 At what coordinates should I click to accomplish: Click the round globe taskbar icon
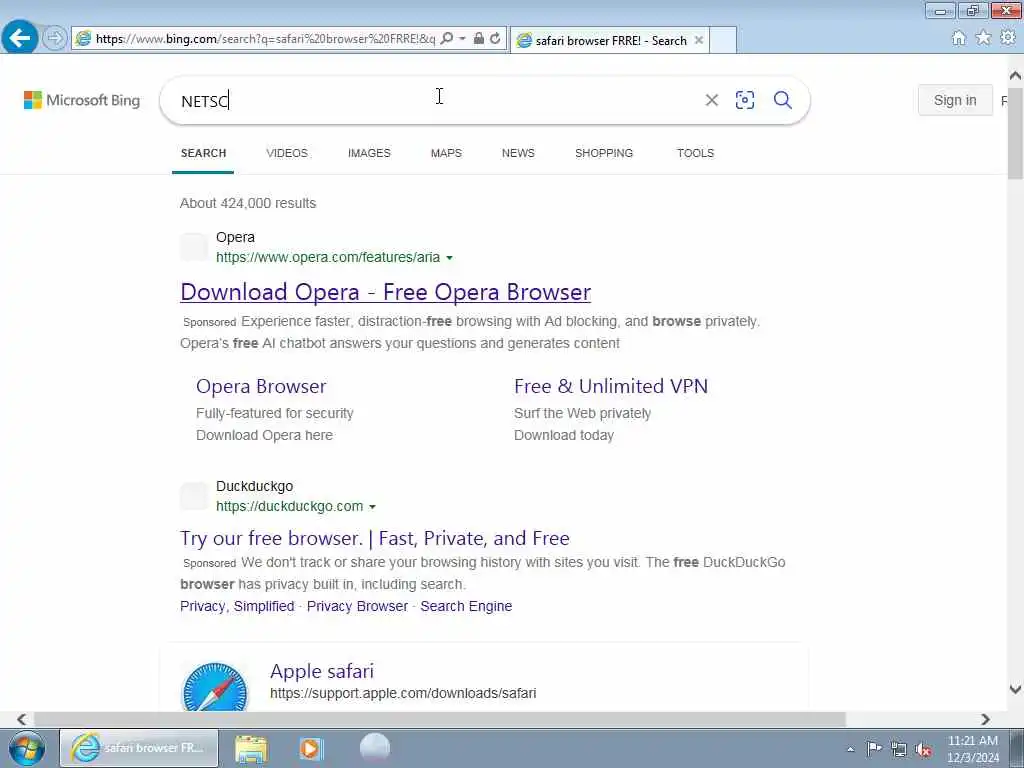(375, 747)
